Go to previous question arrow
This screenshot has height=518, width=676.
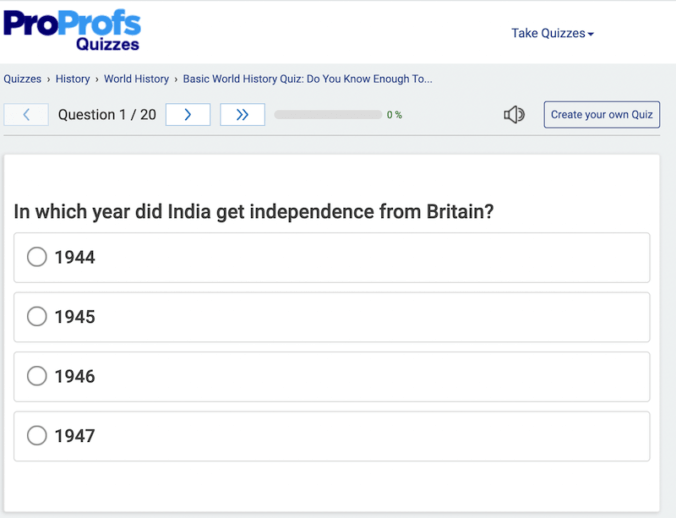[26, 115]
